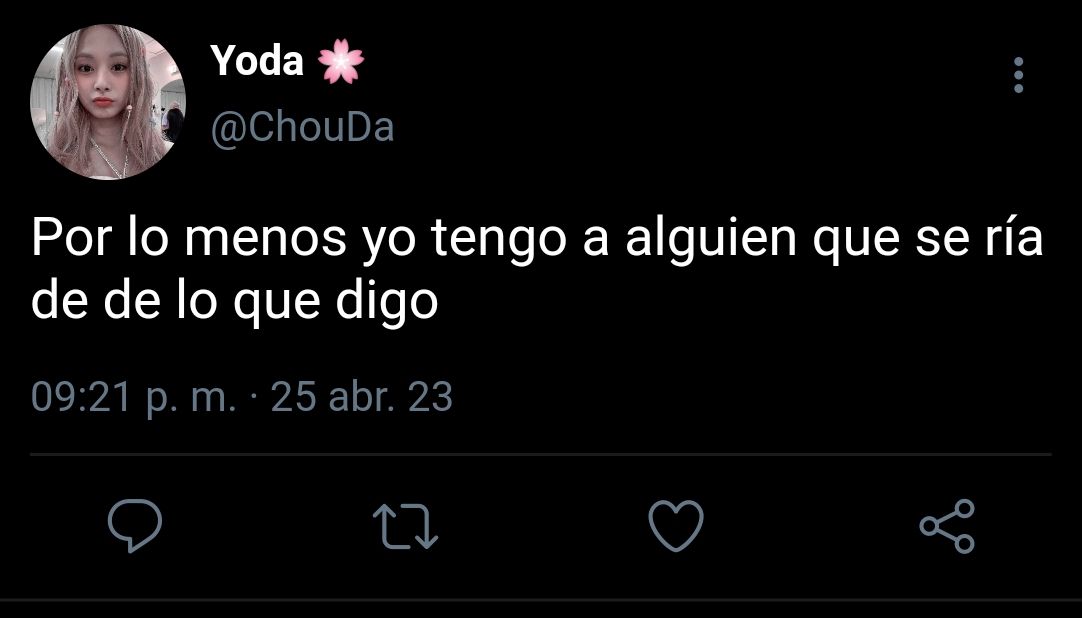This screenshot has height=618, width=1082.
Task: Visit the @ChouDa handle
Action: 302,127
